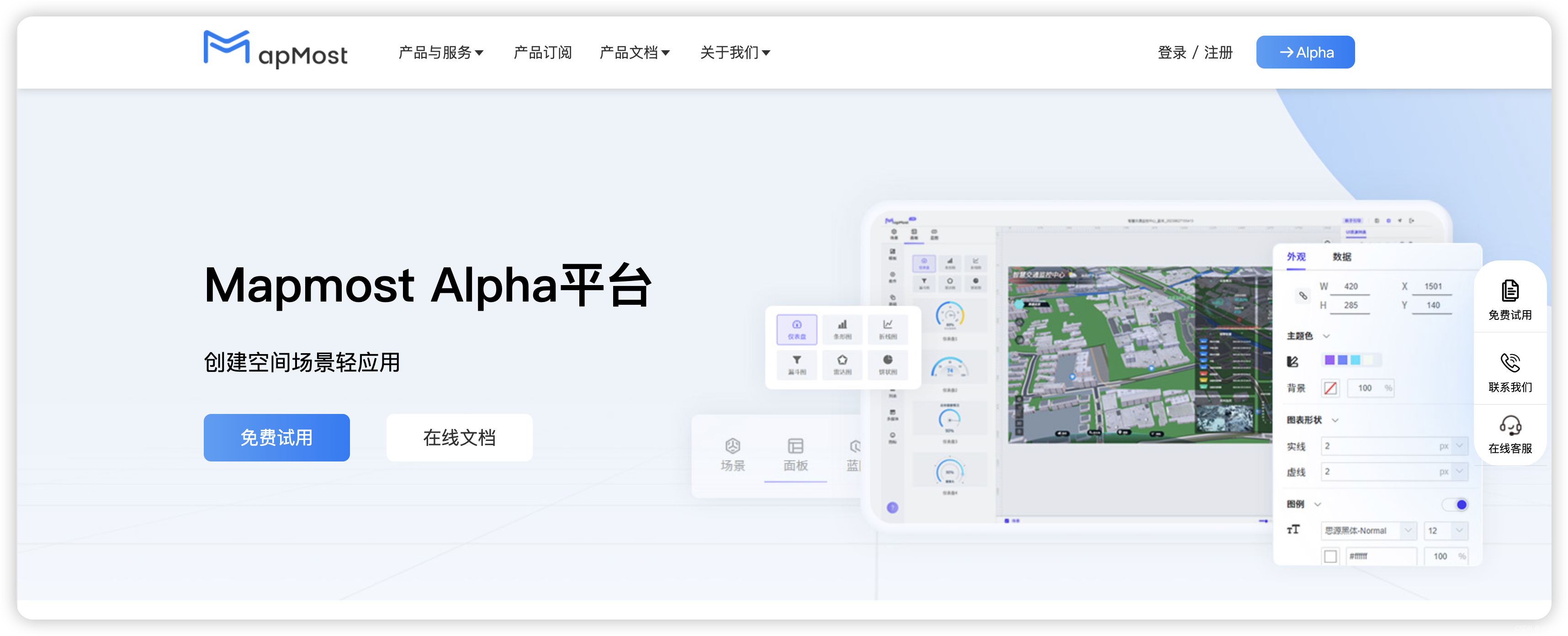Screen dimensions: 1568x636
Task: Select the 条形图 bar chart icon
Action: click(x=842, y=329)
